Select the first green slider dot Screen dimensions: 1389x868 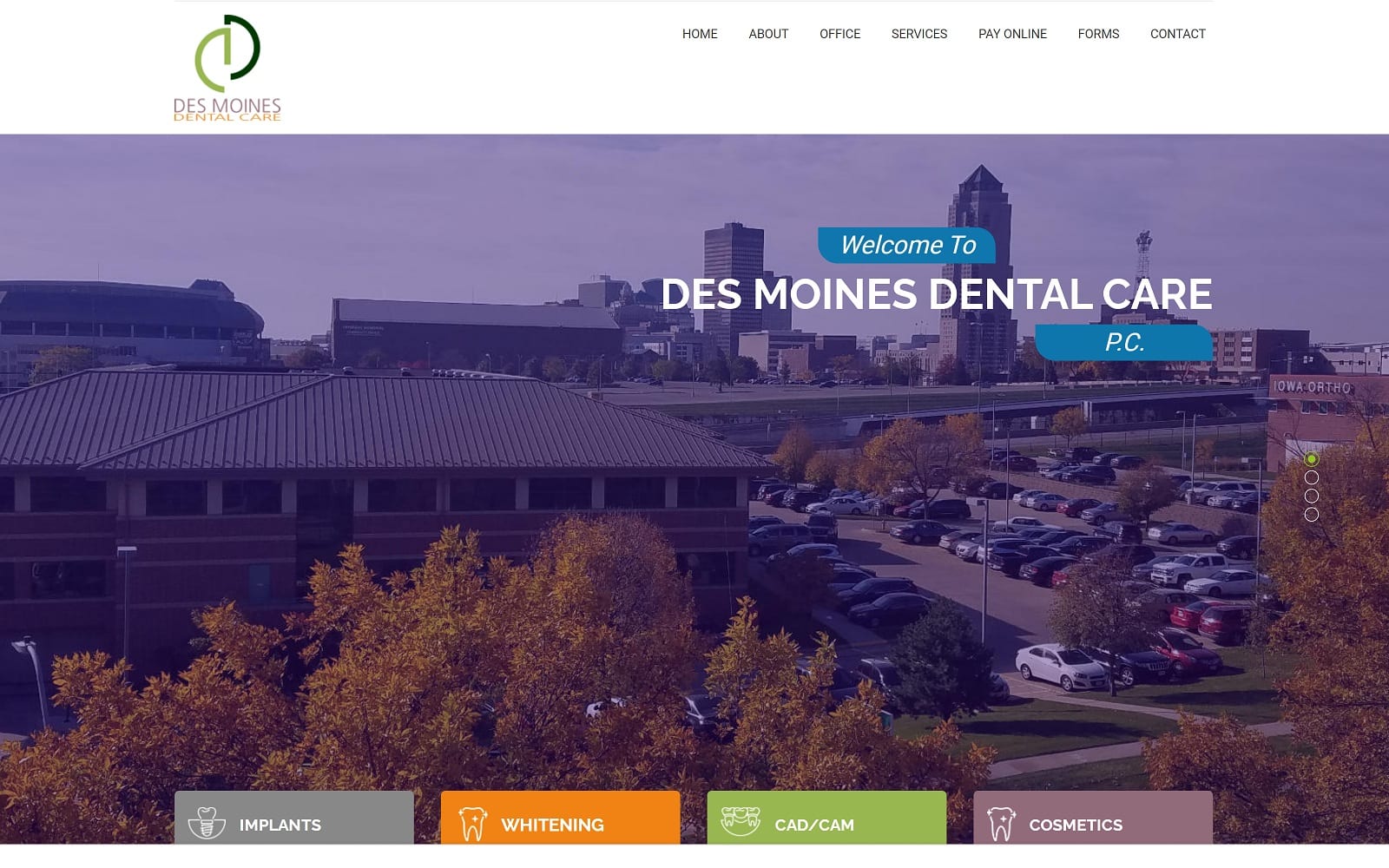(x=1312, y=459)
